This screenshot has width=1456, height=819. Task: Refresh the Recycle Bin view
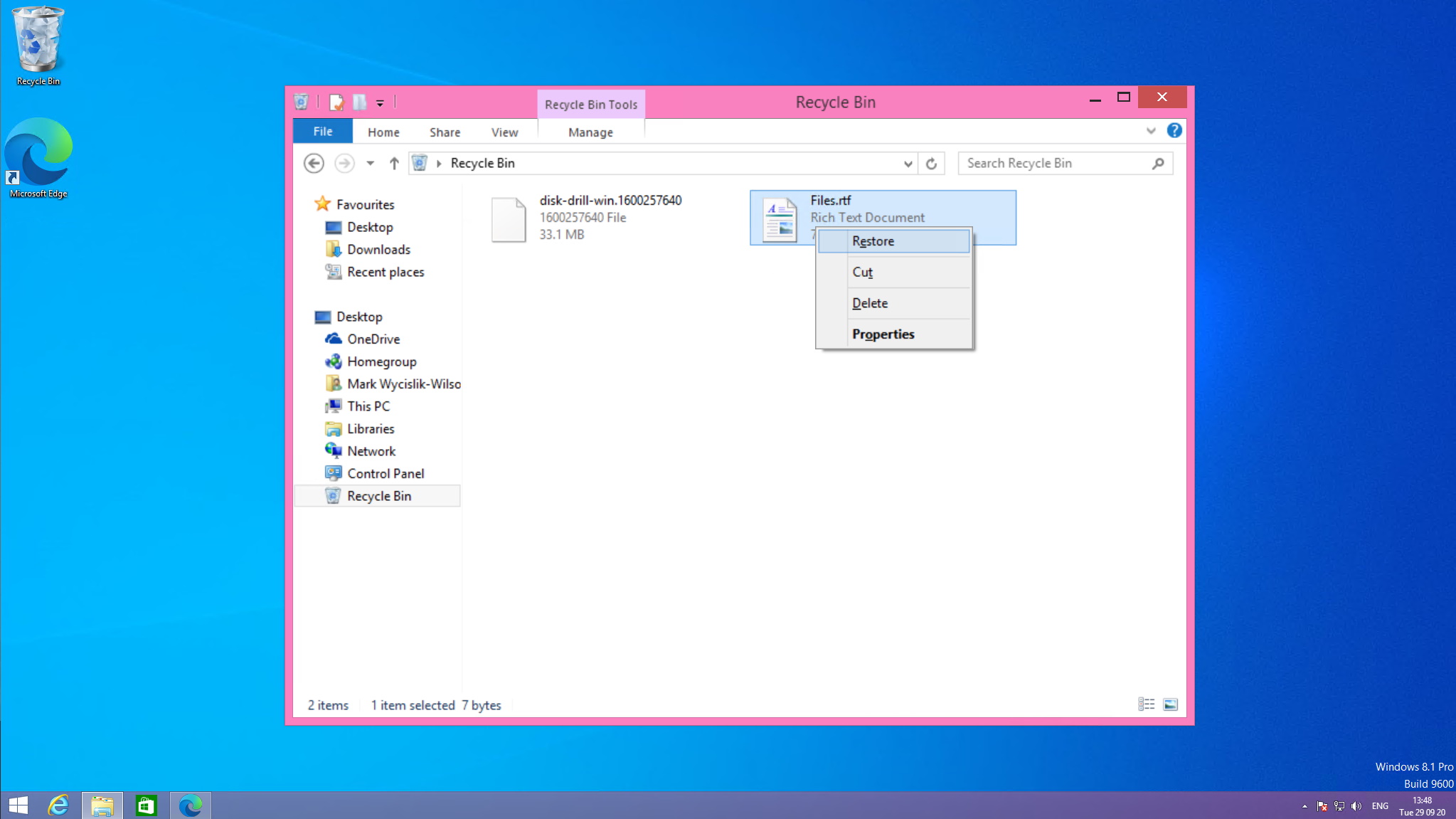(x=931, y=164)
